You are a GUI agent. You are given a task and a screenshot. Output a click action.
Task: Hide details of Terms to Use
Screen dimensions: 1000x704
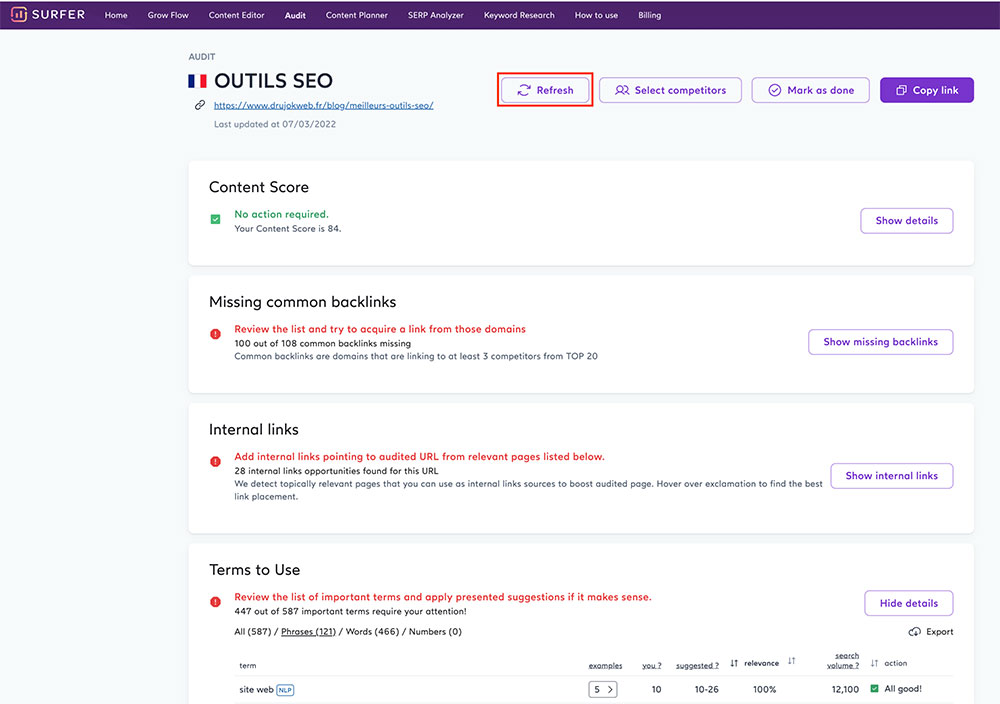tap(908, 603)
